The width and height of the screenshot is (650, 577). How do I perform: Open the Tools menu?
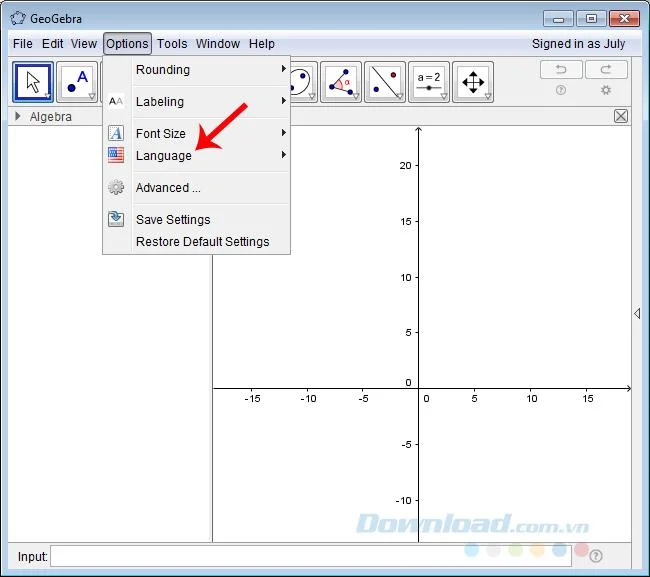pos(172,44)
